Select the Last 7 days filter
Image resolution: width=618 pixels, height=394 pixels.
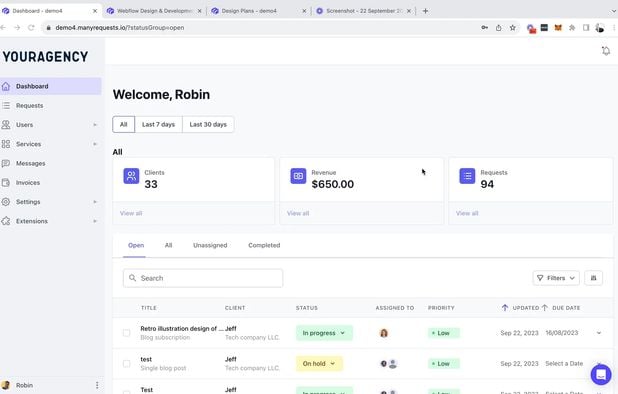coord(158,125)
